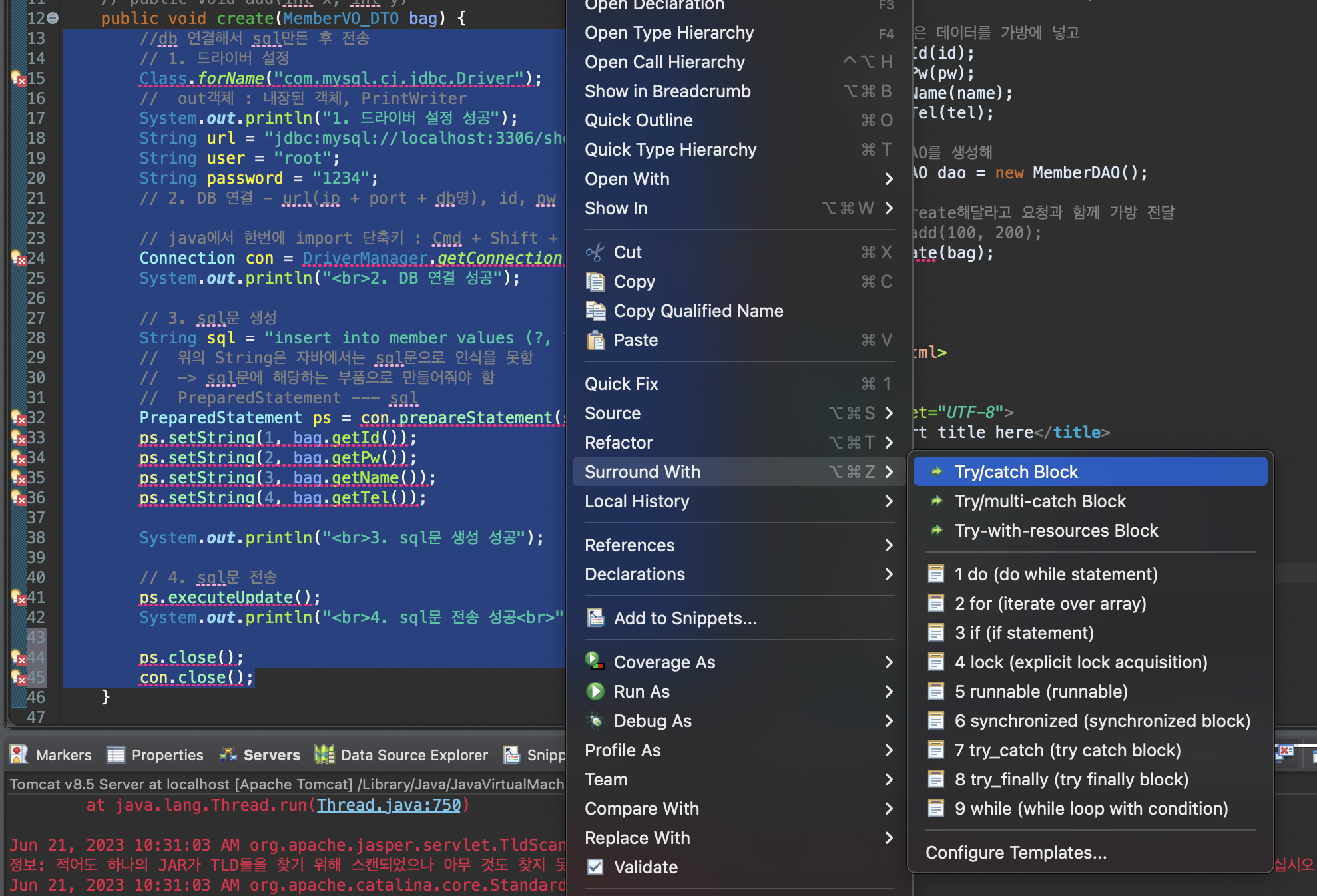The height and width of the screenshot is (896, 1317).
Task: Click the Run As green play icon
Action: [595, 692]
